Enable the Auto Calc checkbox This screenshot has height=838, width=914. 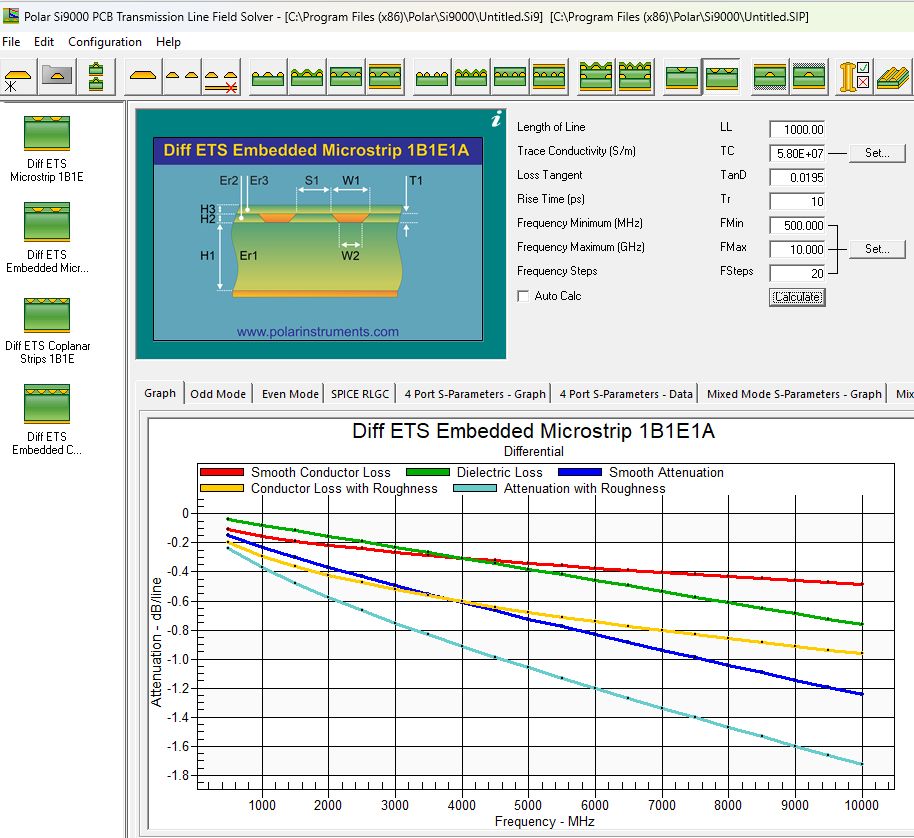click(523, 296)
